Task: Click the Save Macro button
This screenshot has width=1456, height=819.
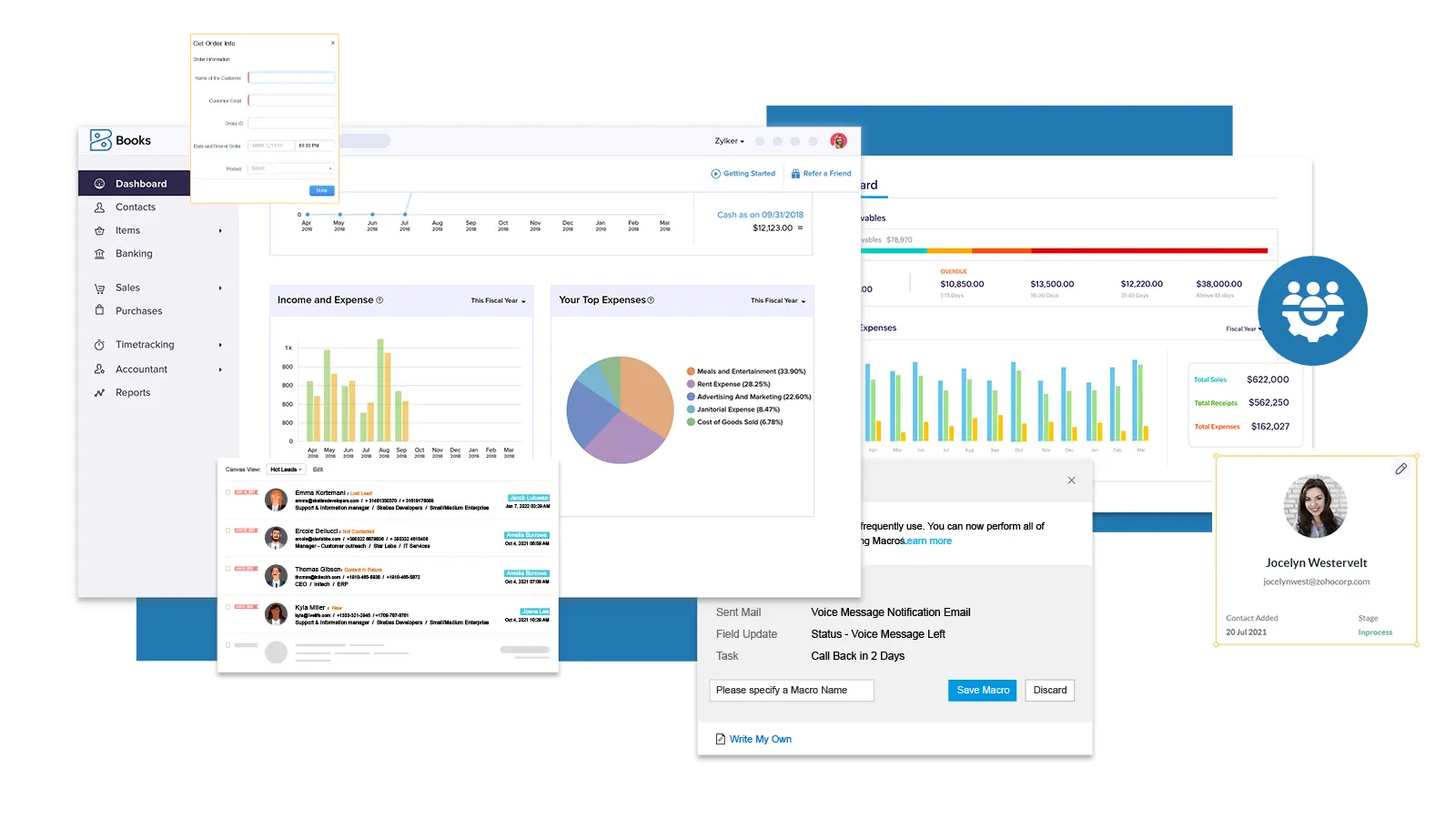Action: tap(982, 691)
